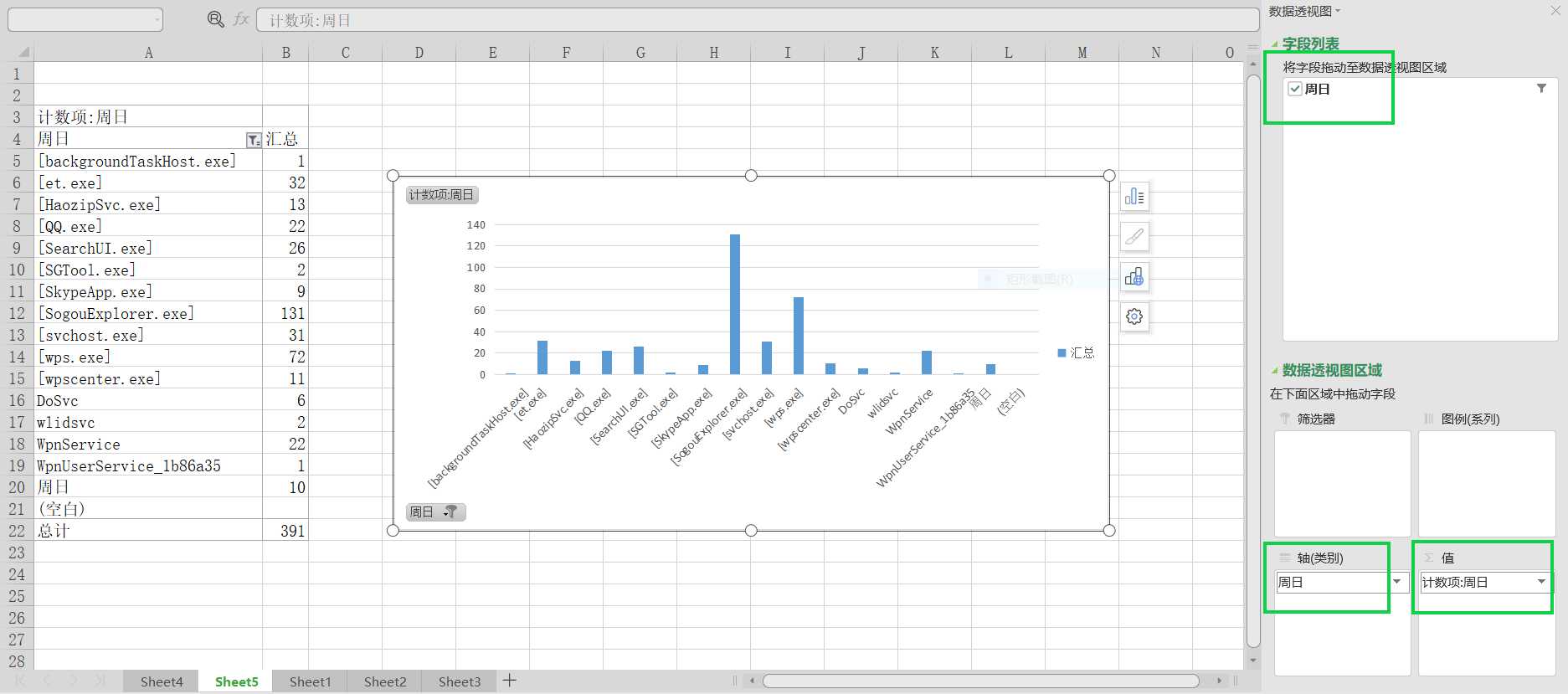Screen dimensions: 1568x694
Task: Click the wps.exe bar in chart
Action: 799,336
